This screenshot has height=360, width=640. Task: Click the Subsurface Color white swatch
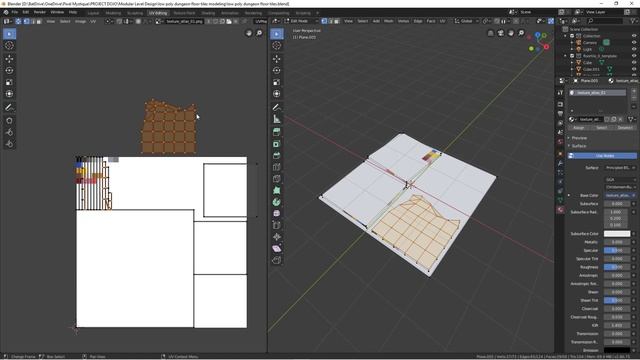(617, 234)
